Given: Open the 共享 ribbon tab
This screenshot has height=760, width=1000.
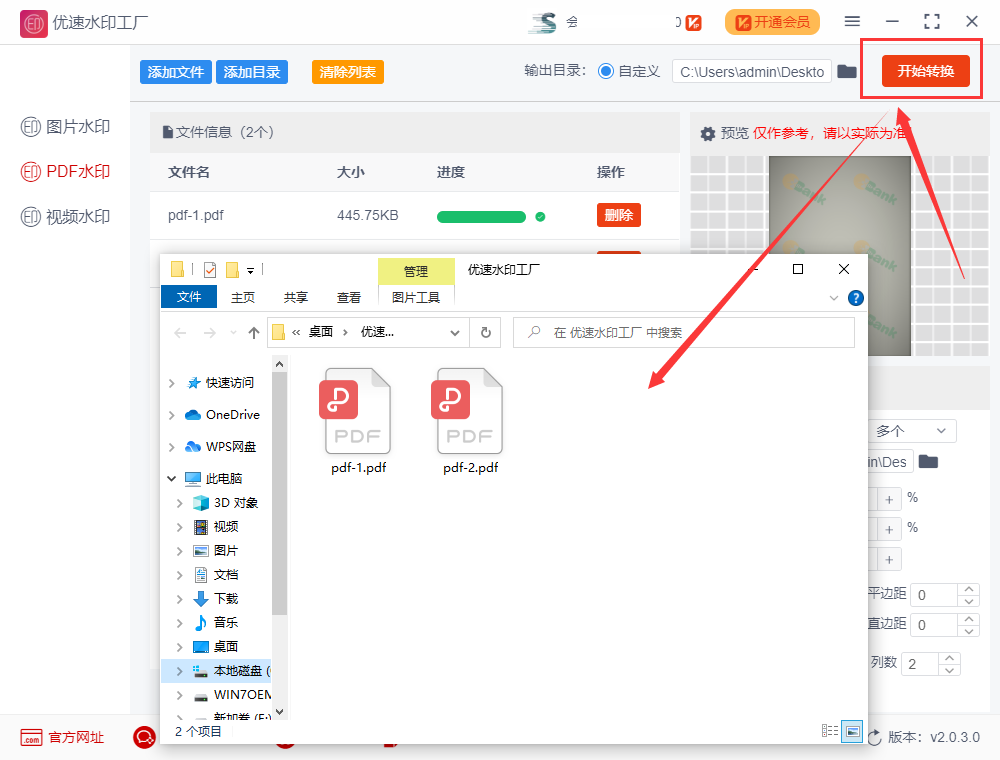Looking at the screenshot, I should point(295,298).
